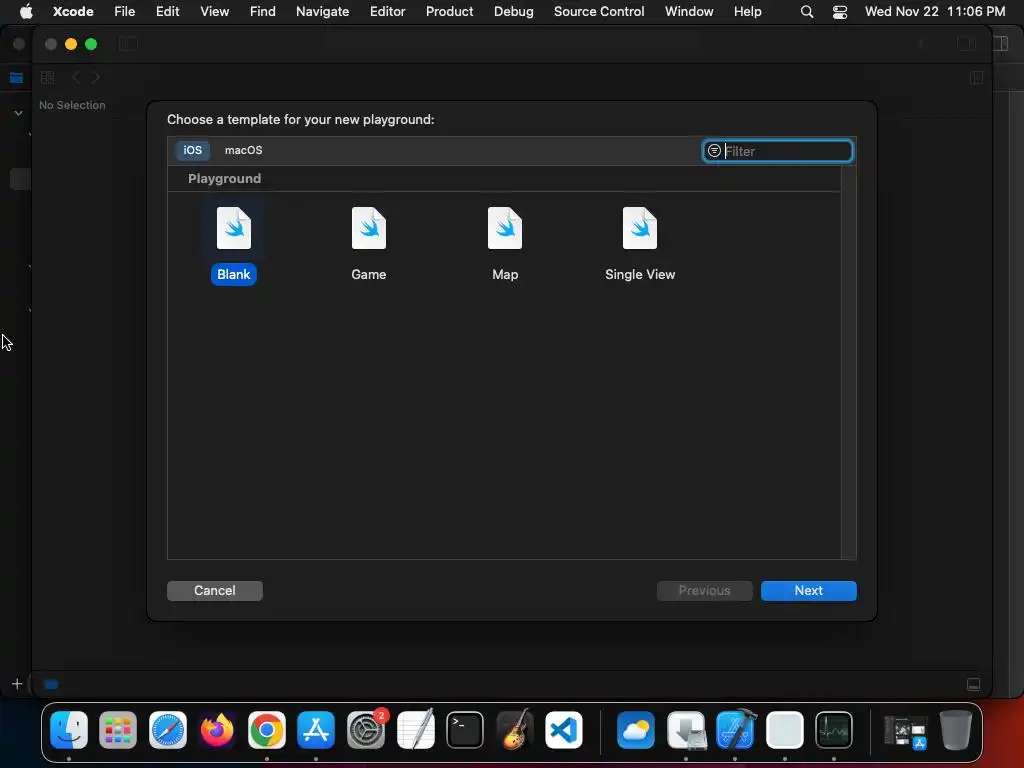Open Terminal from the Dock
The image size is (1024, 768).
pos(465,729)
